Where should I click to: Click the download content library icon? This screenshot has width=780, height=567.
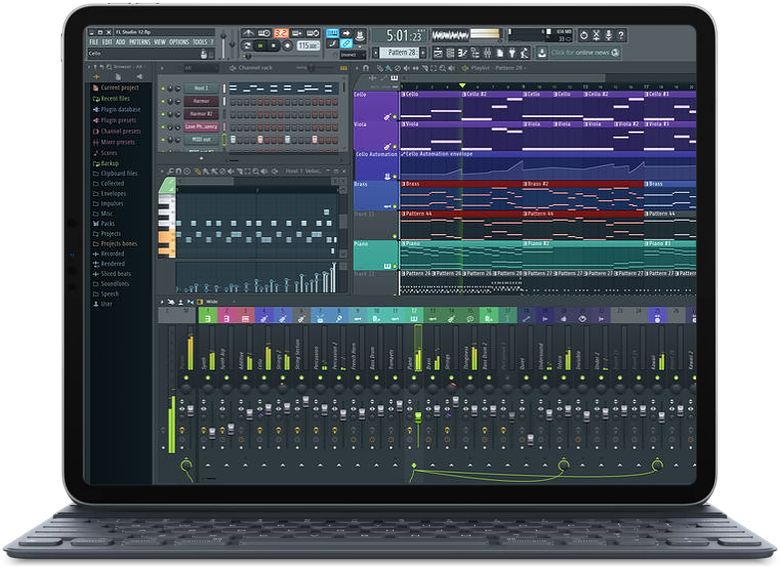[x=542, y=52]
